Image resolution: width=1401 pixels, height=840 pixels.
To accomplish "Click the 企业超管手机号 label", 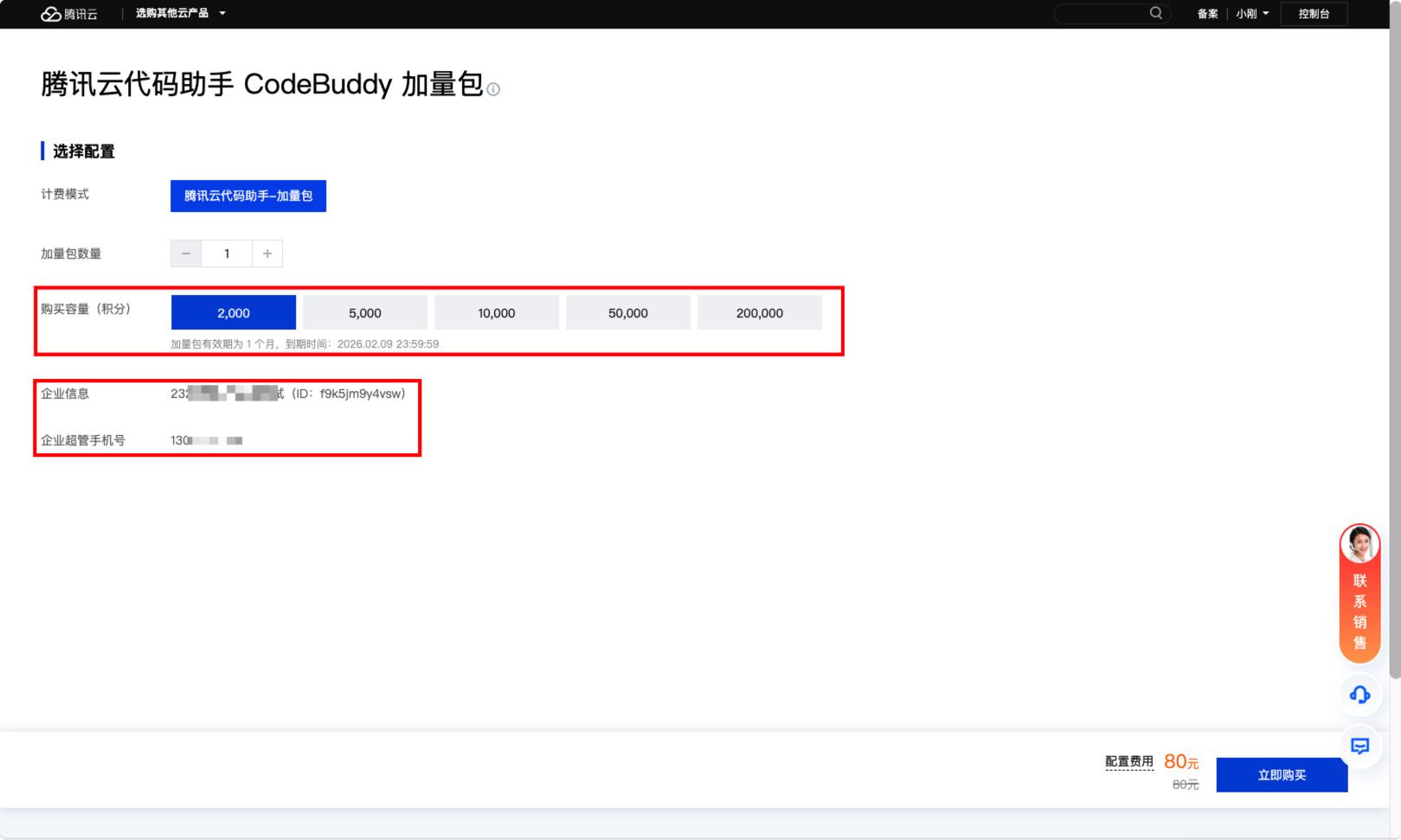I will [x=83, y=440].
